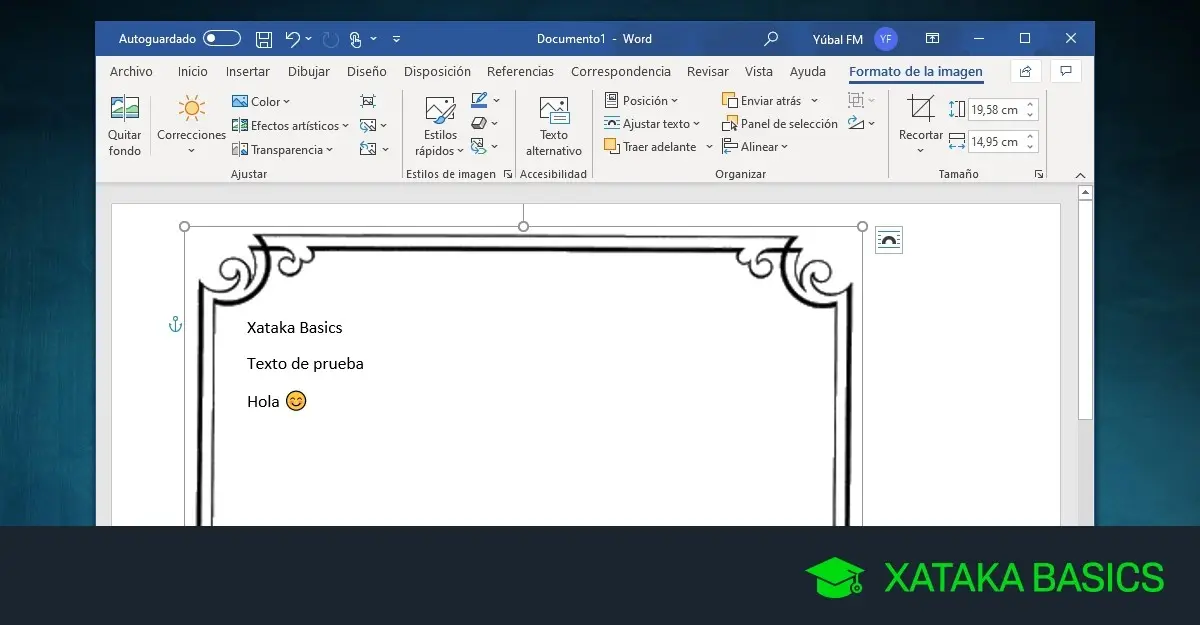Click the Restablecer imagen icon

click(368, 149)
